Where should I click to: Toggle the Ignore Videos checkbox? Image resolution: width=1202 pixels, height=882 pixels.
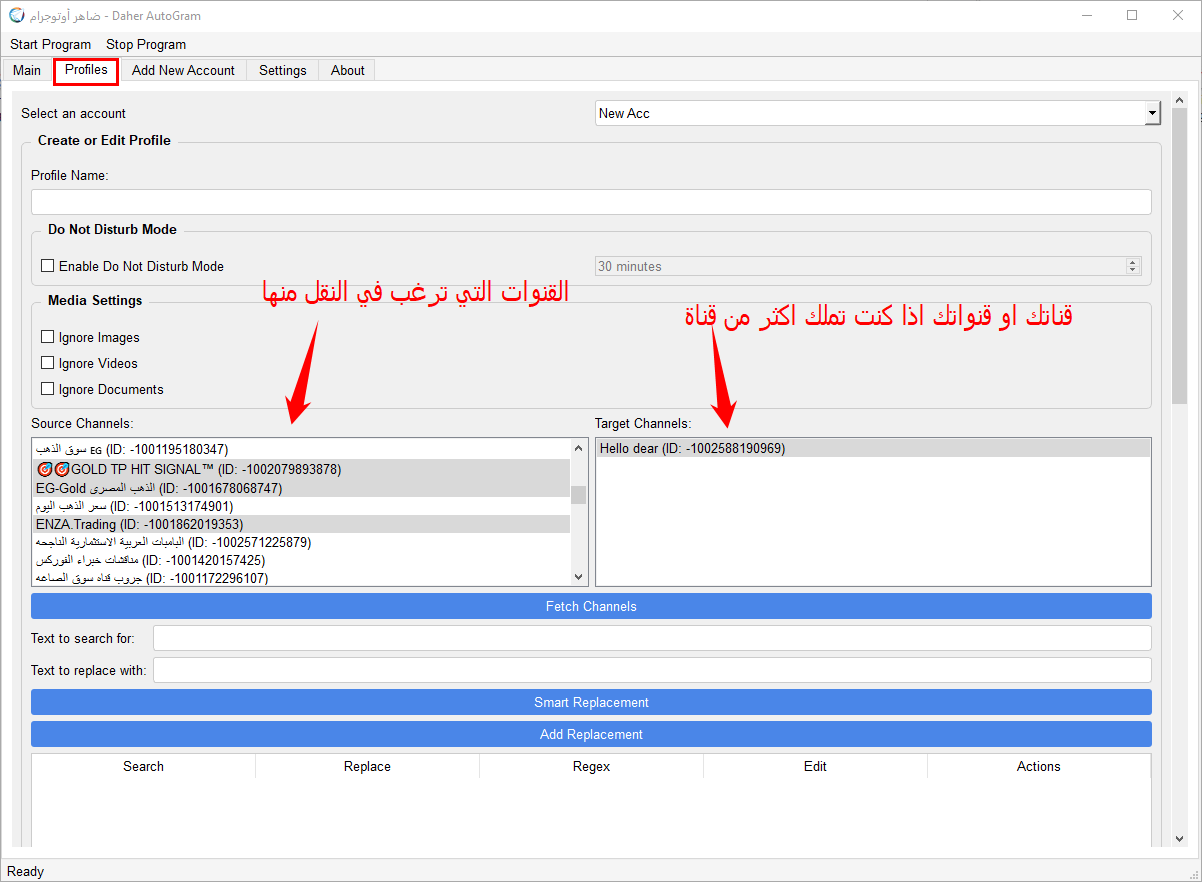click(x=47, y=363)
